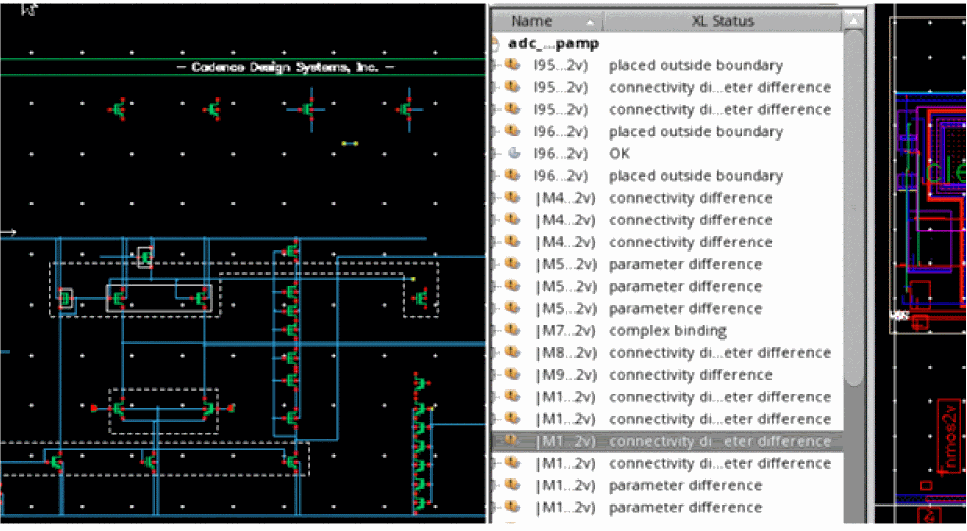Select the adc_...pamp root cell entry
The width and height of the screenshot is (967, 531).
pos(553,44)
